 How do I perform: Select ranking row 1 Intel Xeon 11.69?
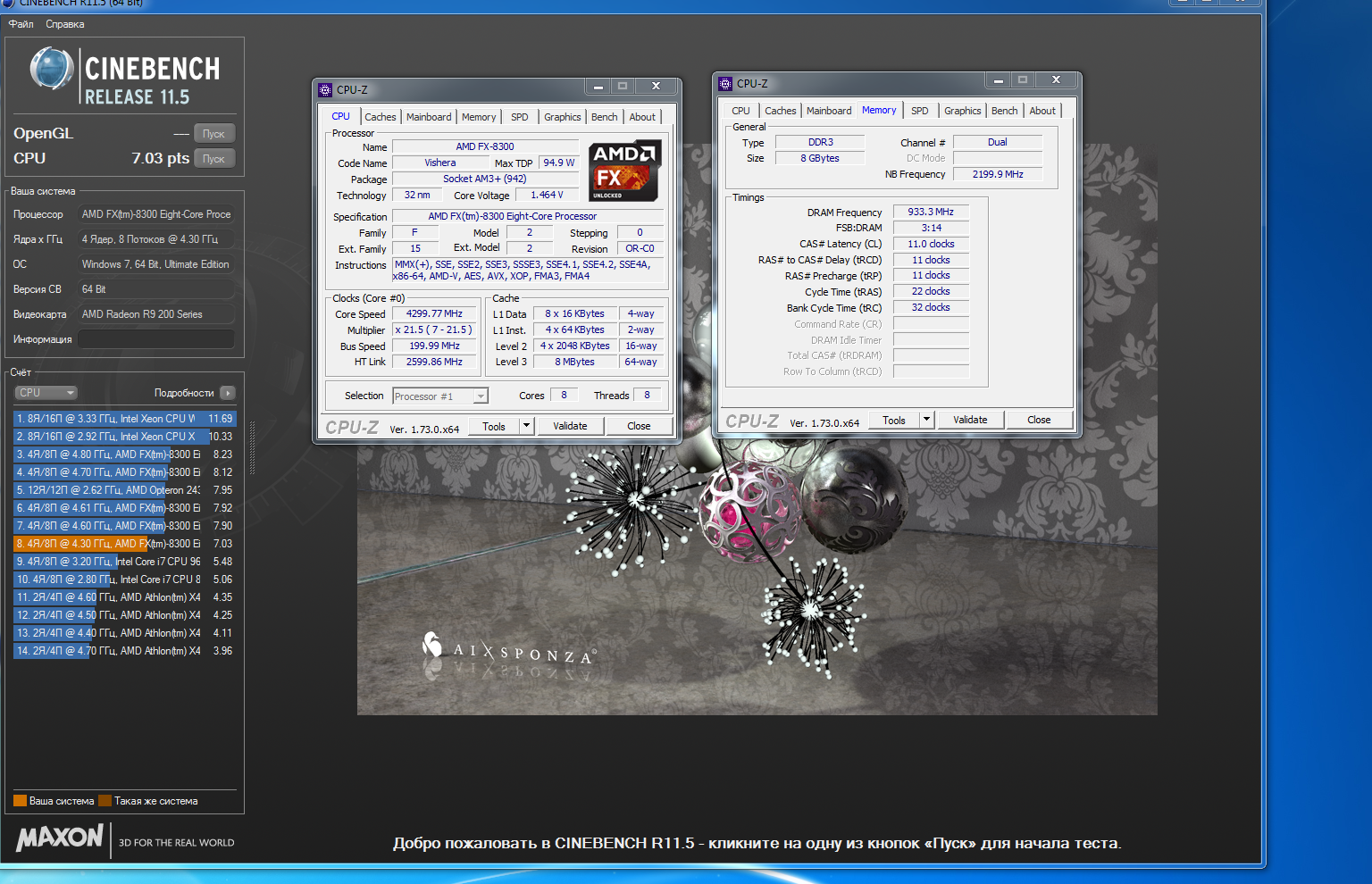[x=124, y=419]
